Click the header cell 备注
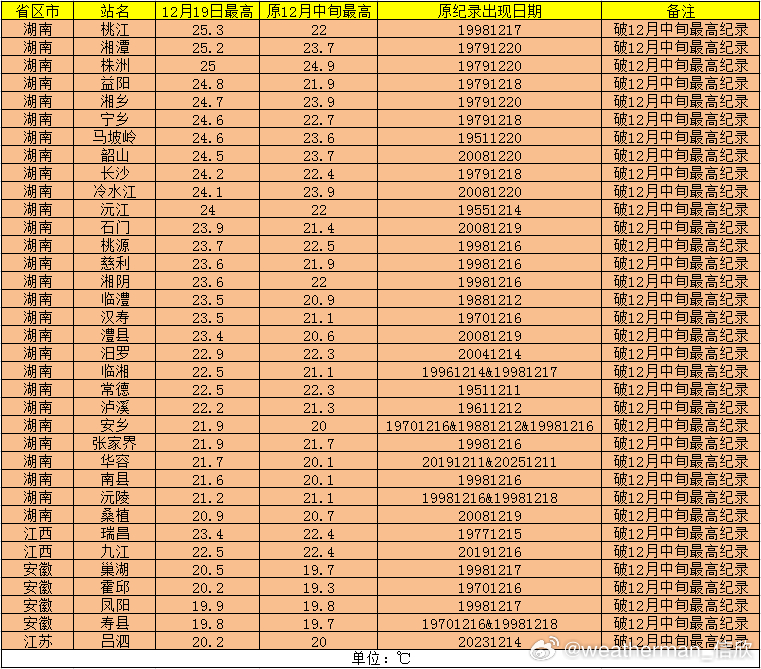 [x=680, y=11]
